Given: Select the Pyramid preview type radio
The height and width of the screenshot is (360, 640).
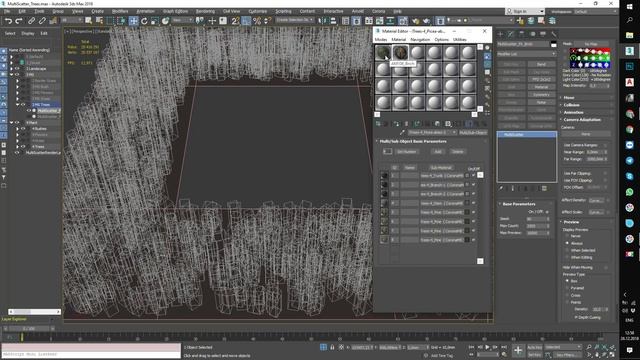Looking at the screenshot, I should (567, 288).
